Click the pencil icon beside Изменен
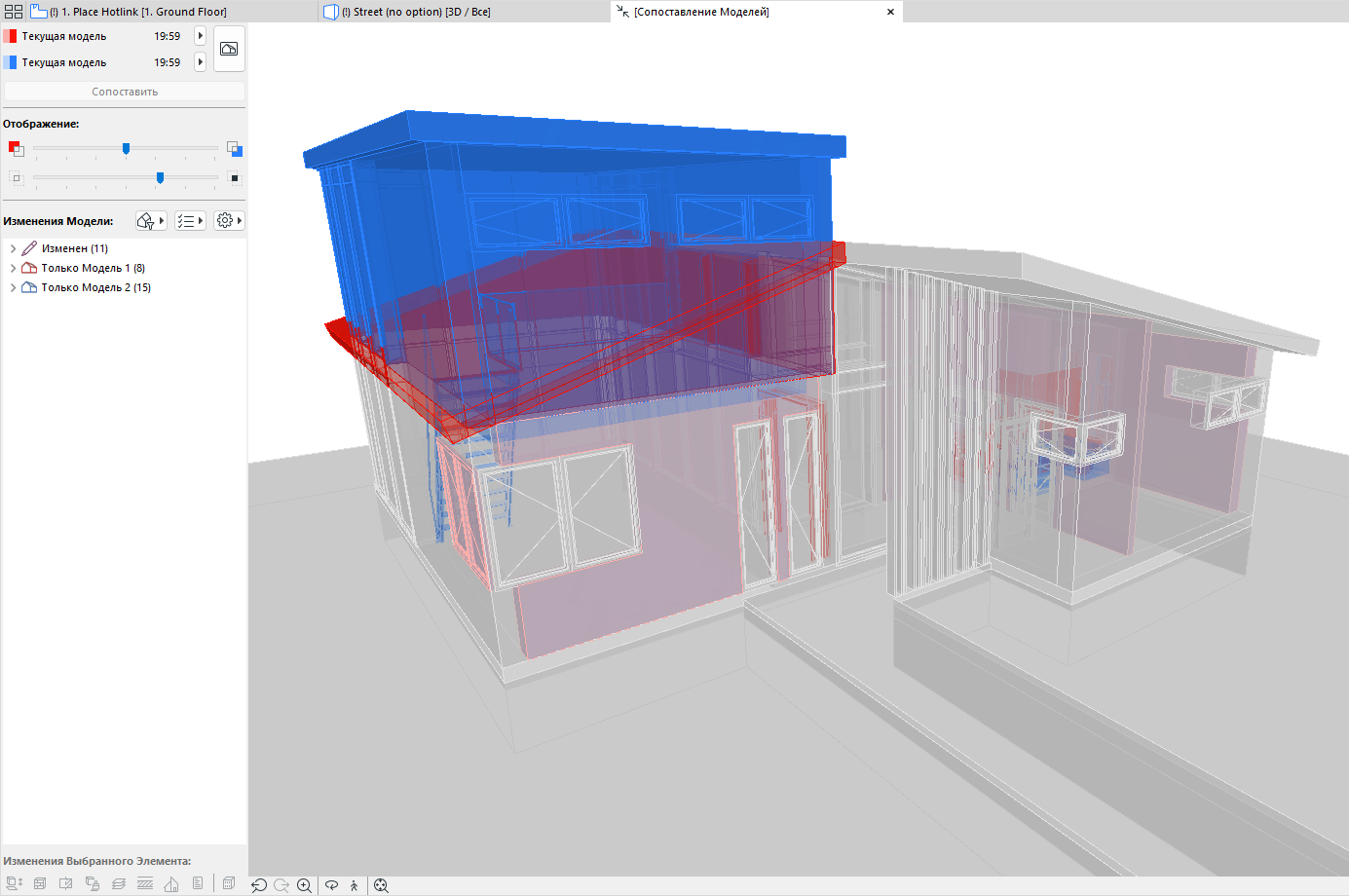This screenshot has height=896, width=1349. tap(29, 248)
